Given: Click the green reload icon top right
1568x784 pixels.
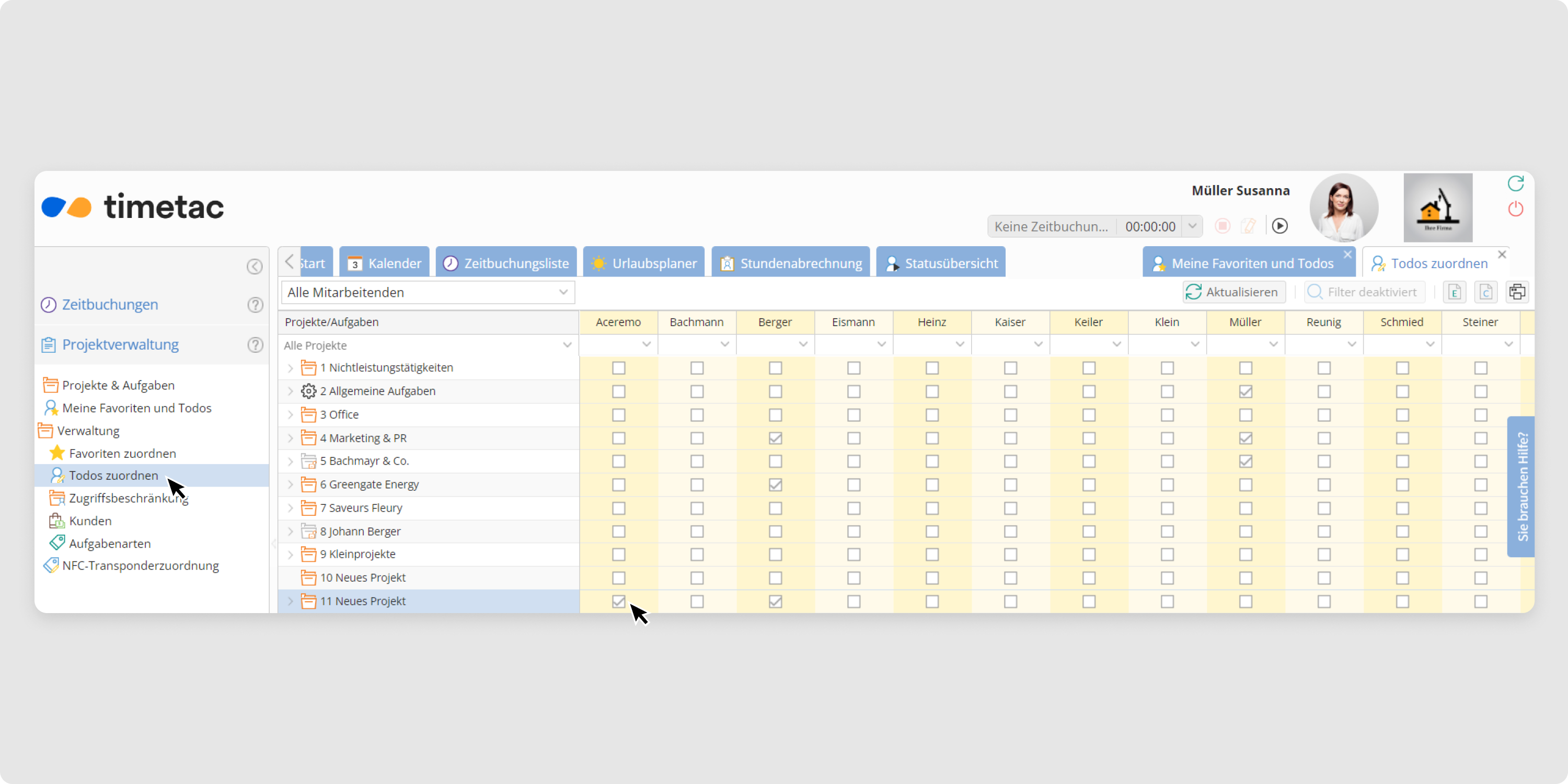Looking at the screenshot, I should pyautogui.click(x=1515, y=183).
